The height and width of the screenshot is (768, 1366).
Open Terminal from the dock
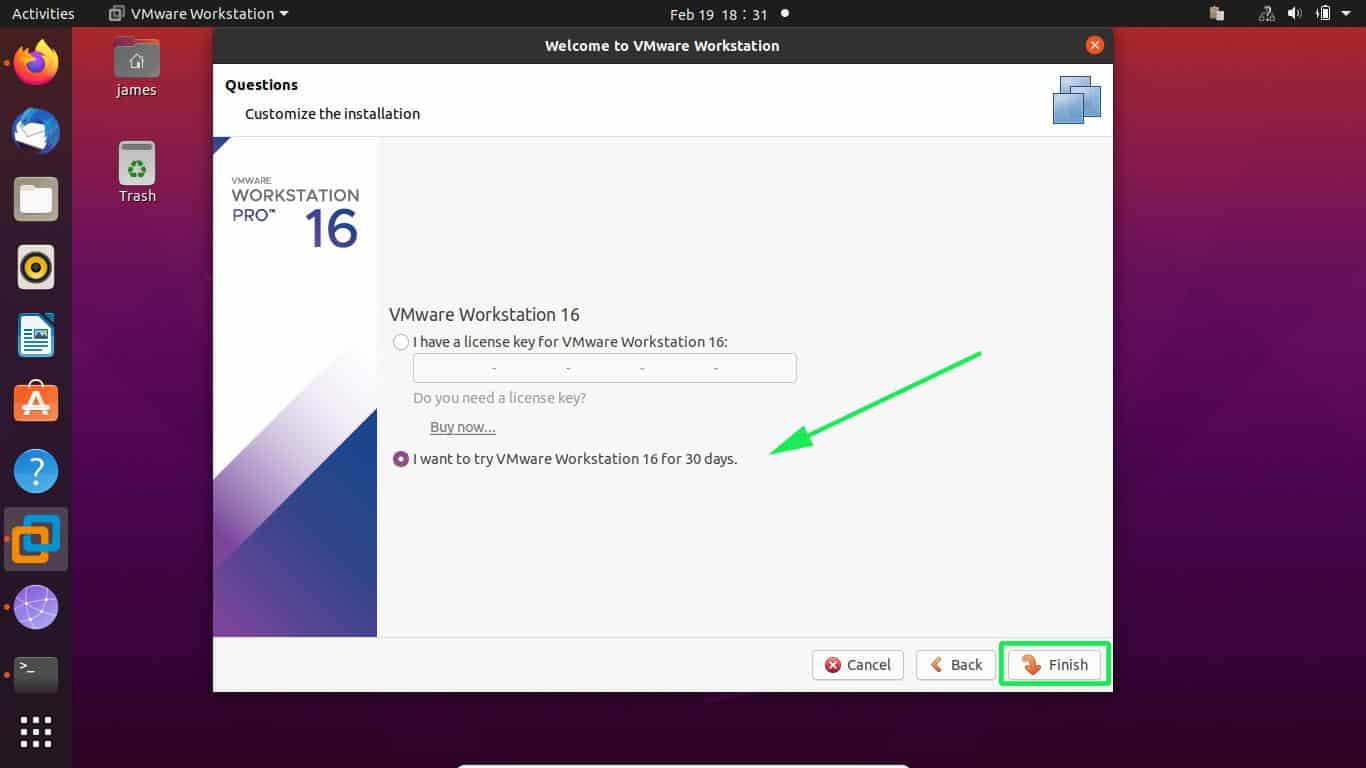pos(36,675)
